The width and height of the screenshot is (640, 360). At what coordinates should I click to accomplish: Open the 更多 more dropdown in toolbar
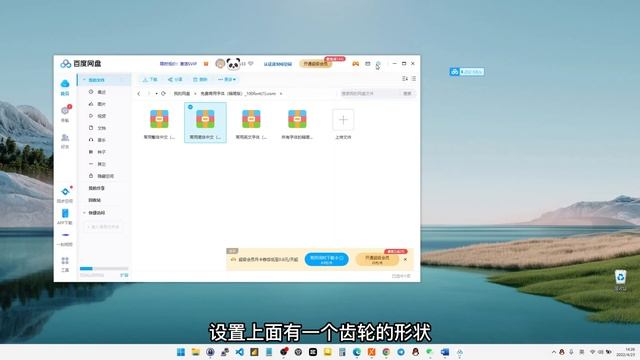(x=227, y=79)
